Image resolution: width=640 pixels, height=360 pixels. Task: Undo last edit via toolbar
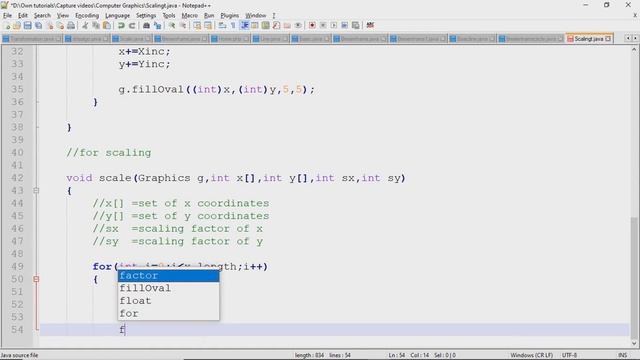tap(121, 25)
